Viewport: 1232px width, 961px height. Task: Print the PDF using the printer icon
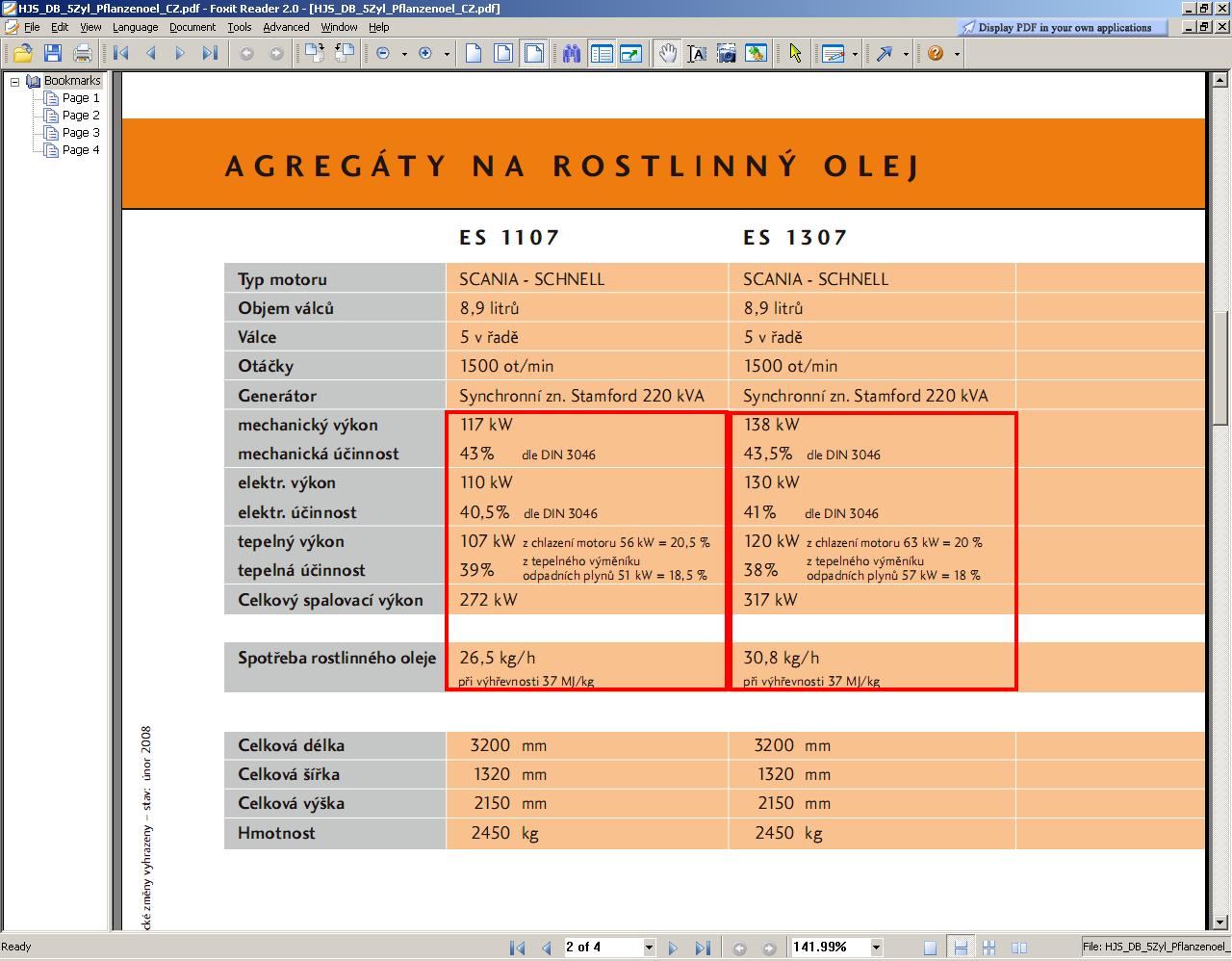click(84, 54)
